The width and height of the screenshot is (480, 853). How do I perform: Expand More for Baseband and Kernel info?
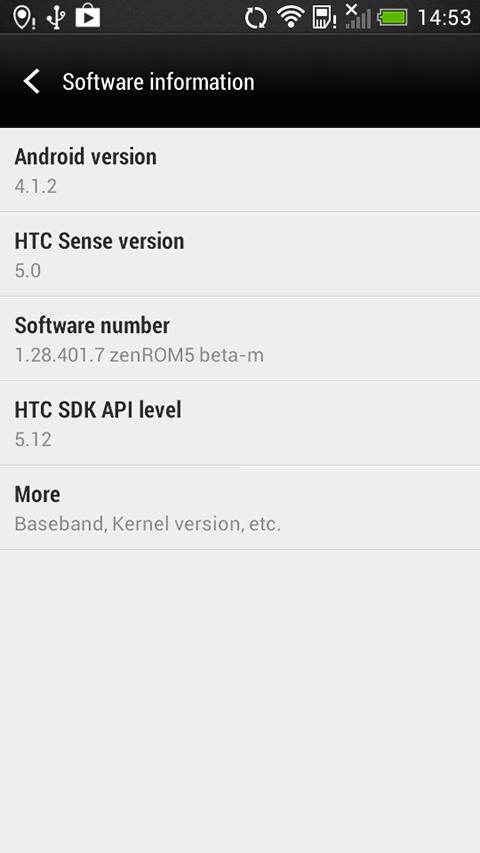pos(240,507)
